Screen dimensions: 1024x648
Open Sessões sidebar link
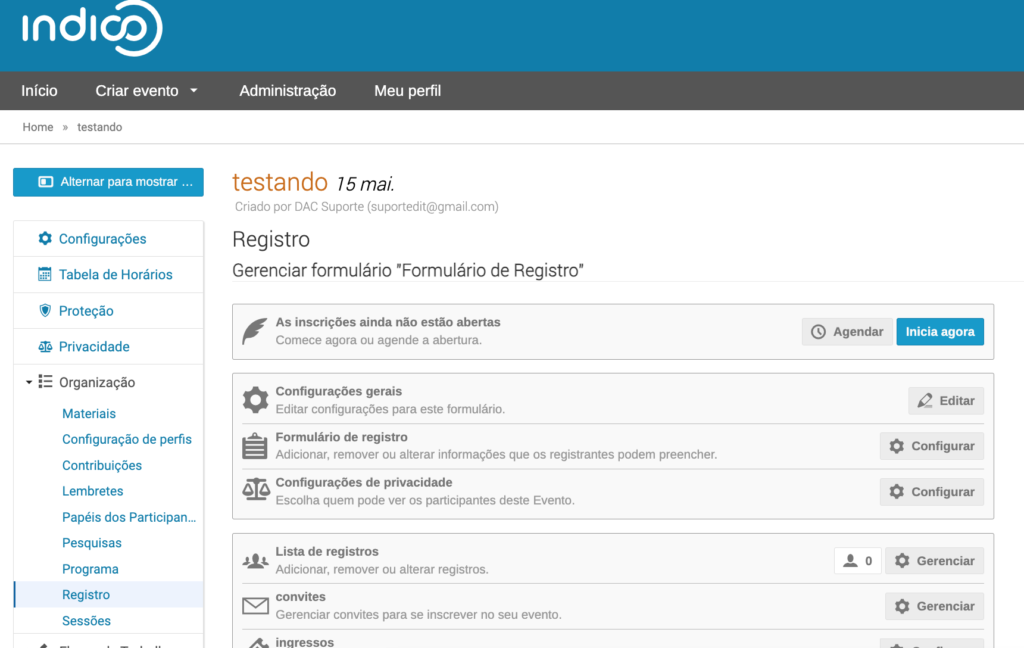pos(86,621)
